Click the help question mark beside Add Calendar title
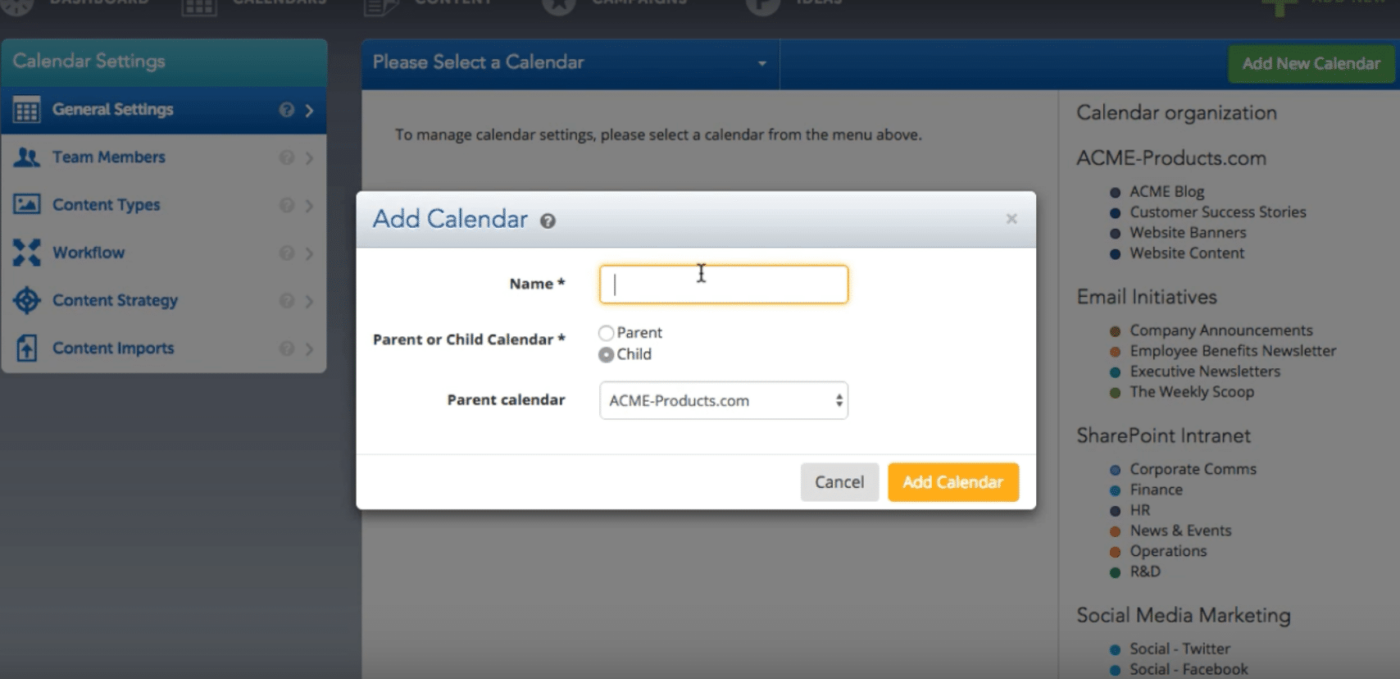Image resolution: width=1400 pixels, height=679 pixels. 547,221
